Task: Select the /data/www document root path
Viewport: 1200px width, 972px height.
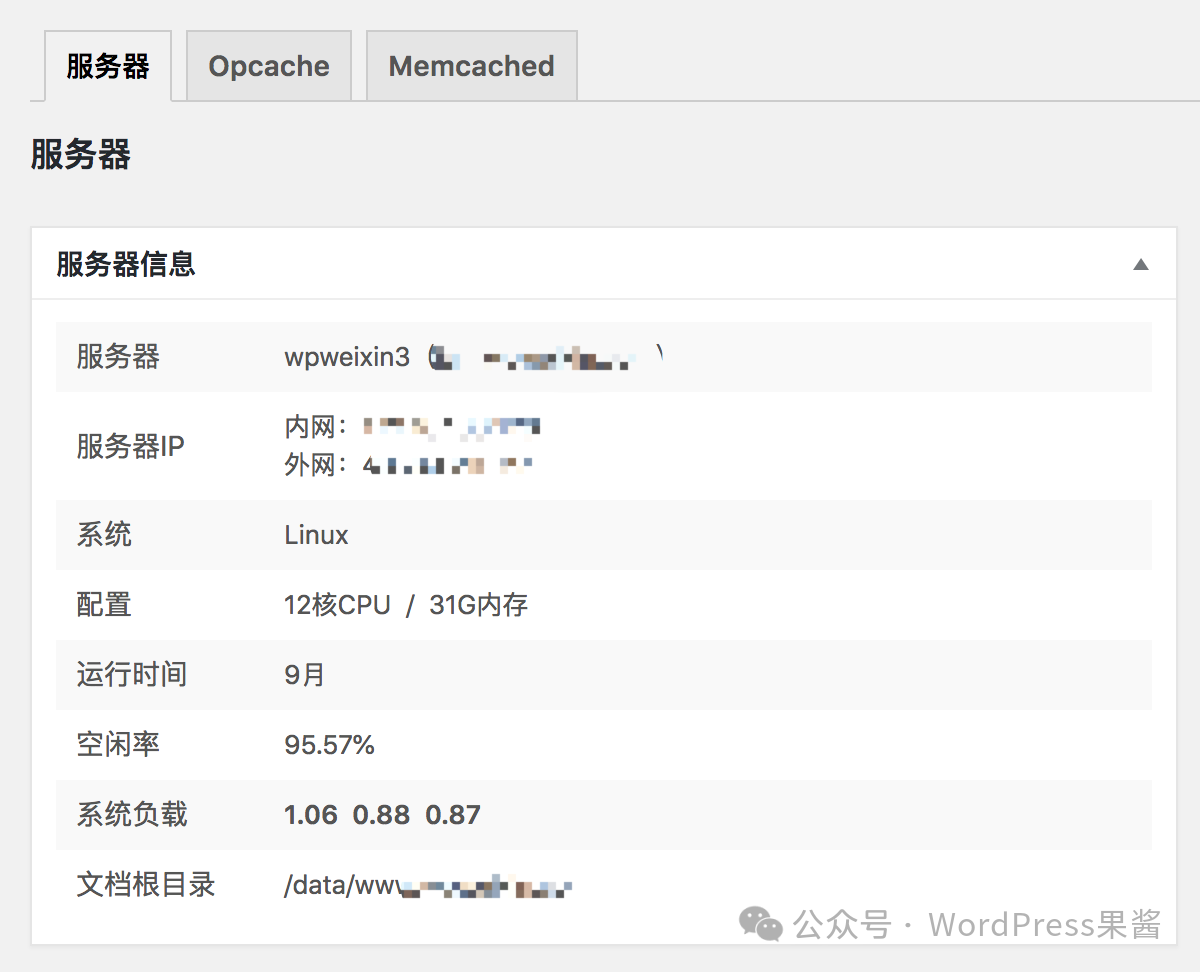Action: pyautogui.click(x=428, y=886)
